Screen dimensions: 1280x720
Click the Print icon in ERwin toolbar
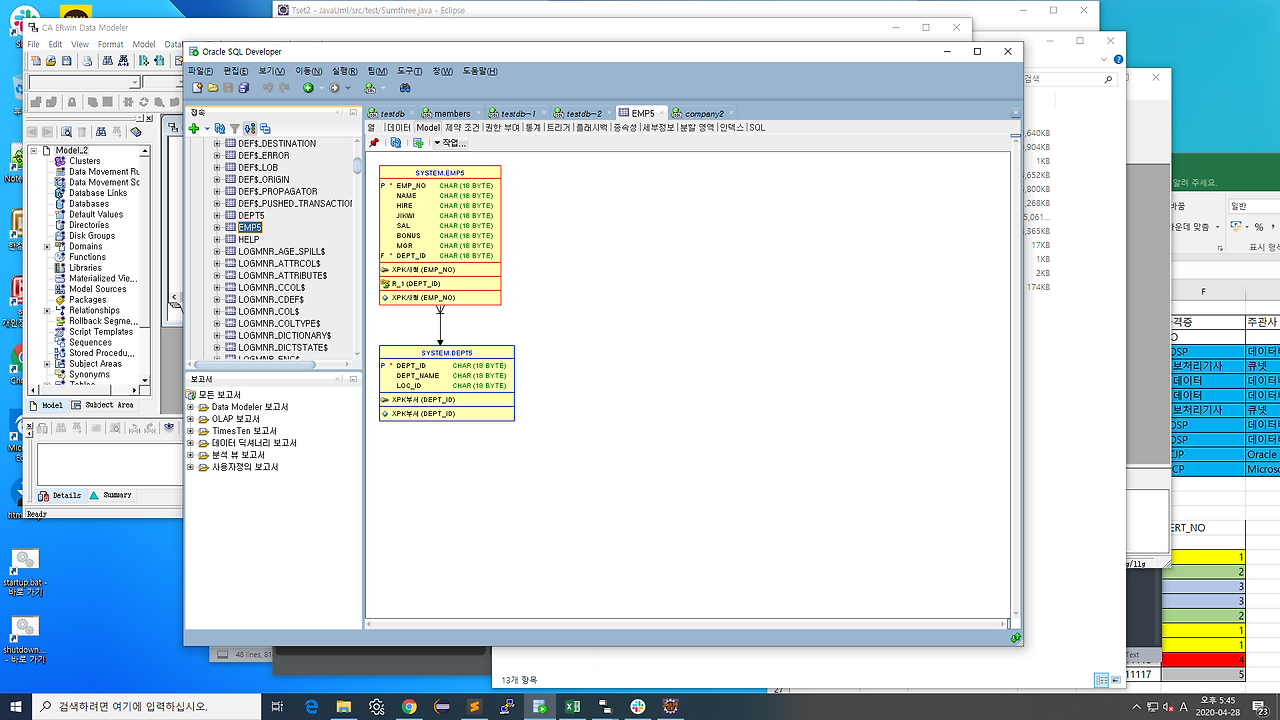87,61
